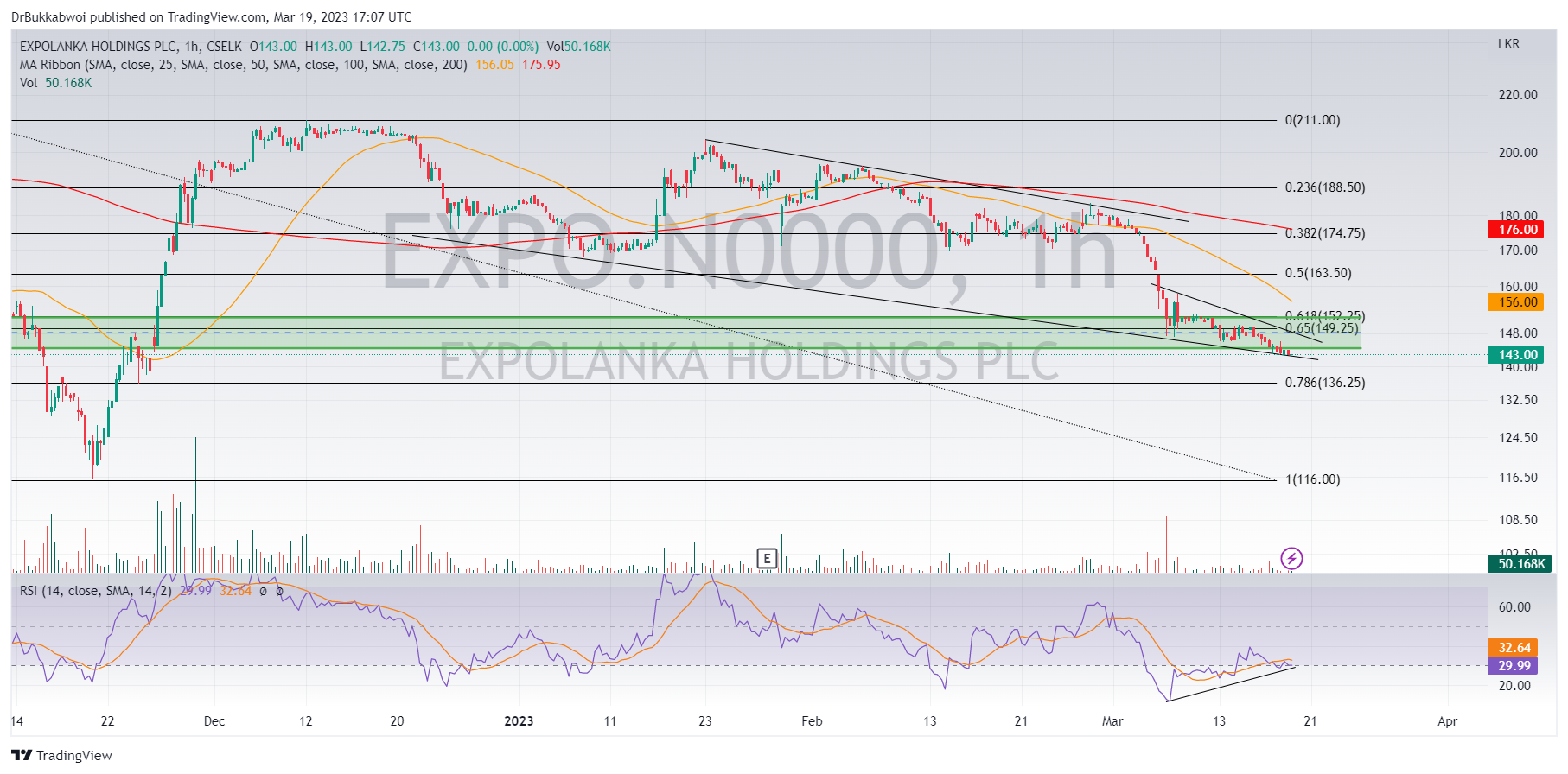Click the Mar time axis label
1568x774 pixels.
tap(1112, 721)
